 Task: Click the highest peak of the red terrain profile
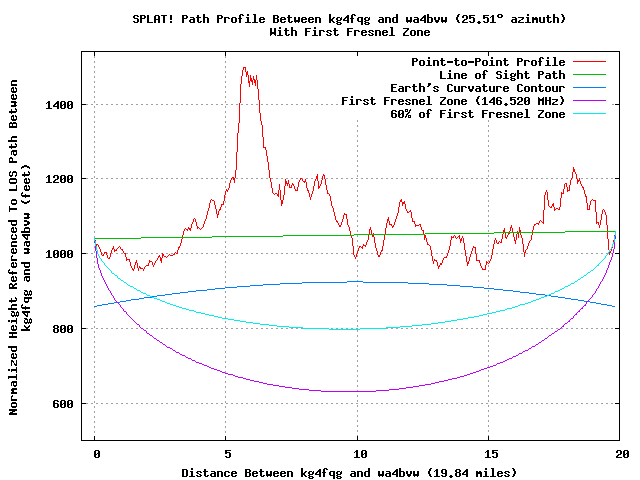pyautogui.click(x=244, y=68)
